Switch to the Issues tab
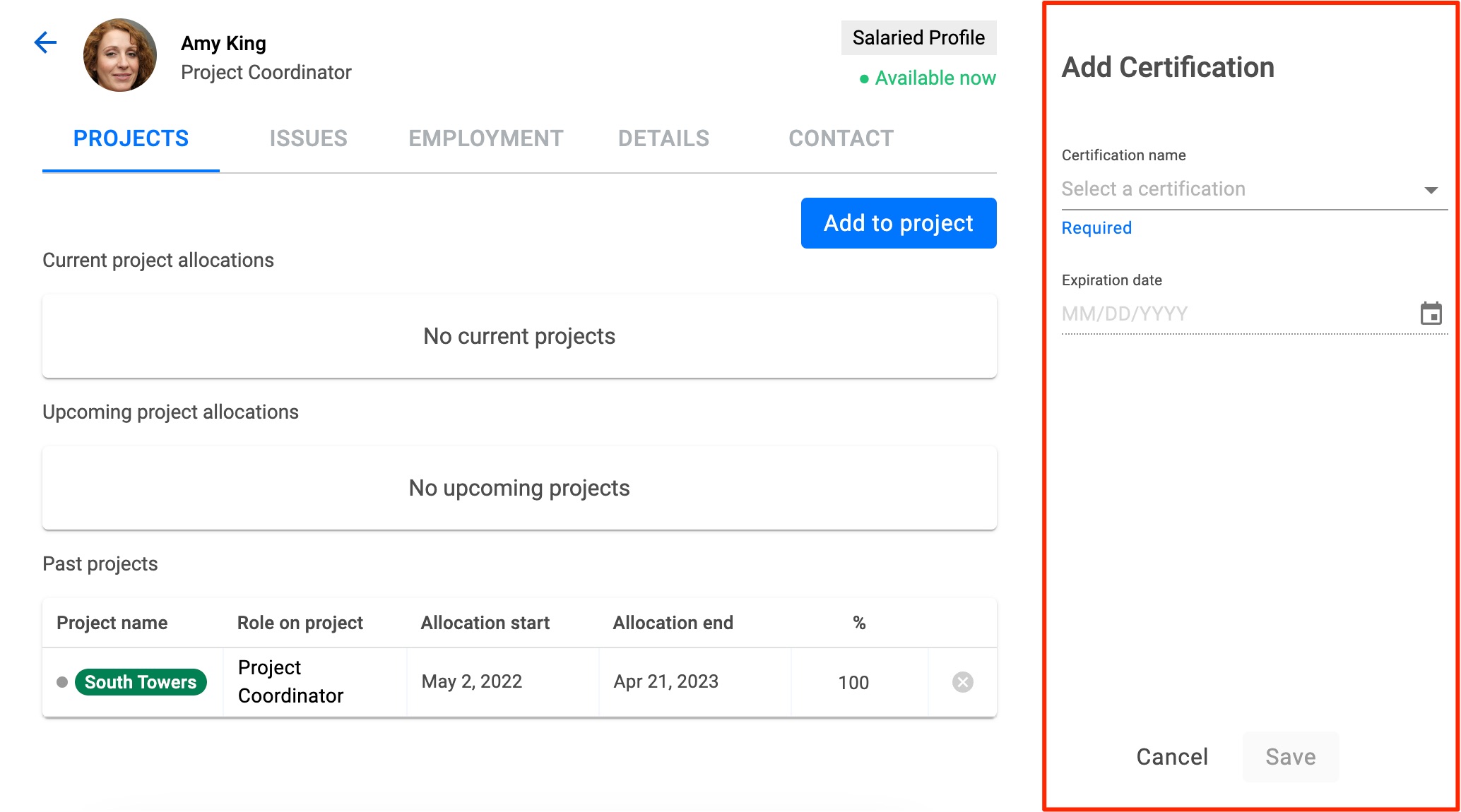This screenshot has height=812, width=1461. point(308,138)
